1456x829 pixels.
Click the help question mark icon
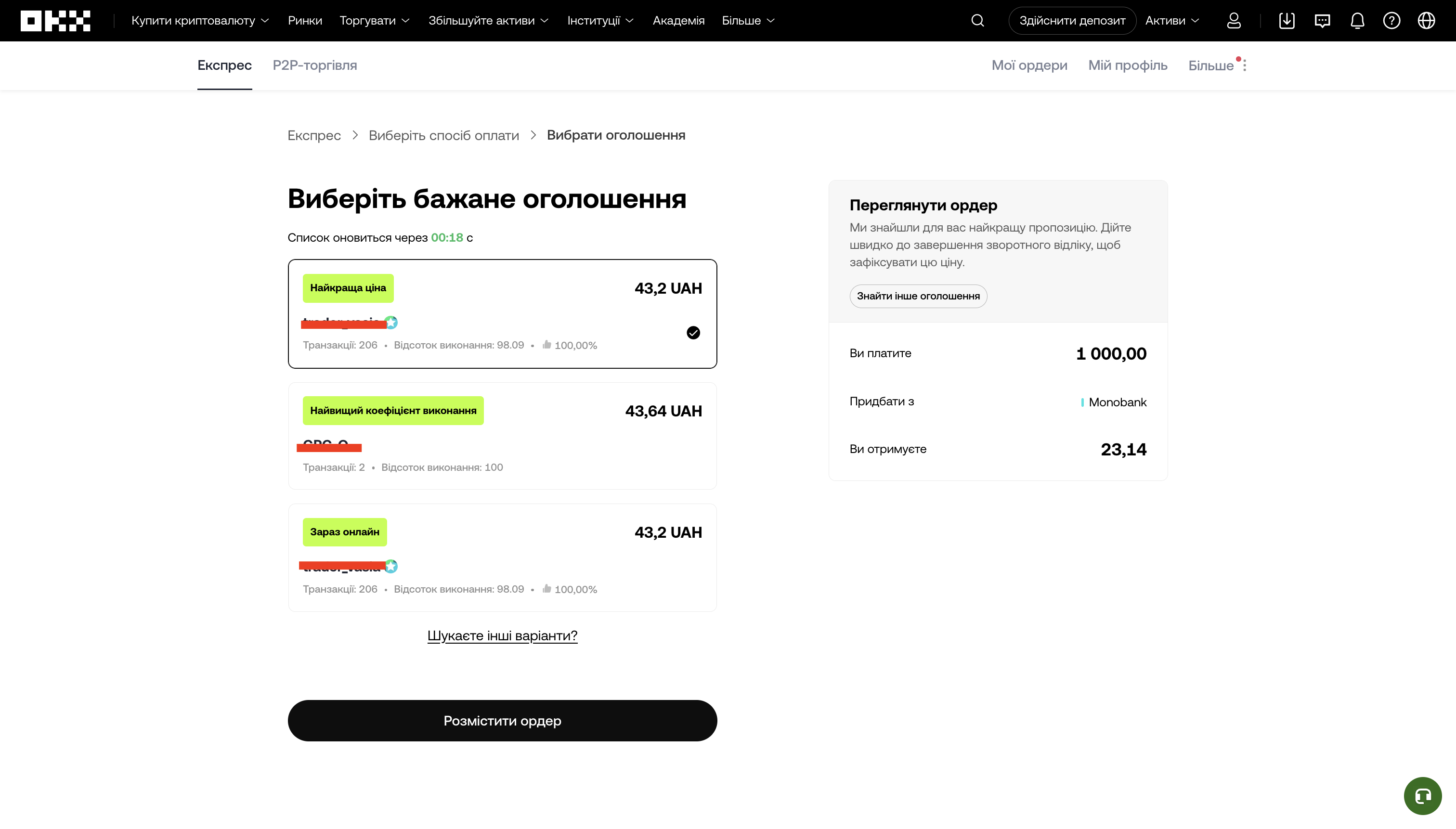coord(1391,21)
